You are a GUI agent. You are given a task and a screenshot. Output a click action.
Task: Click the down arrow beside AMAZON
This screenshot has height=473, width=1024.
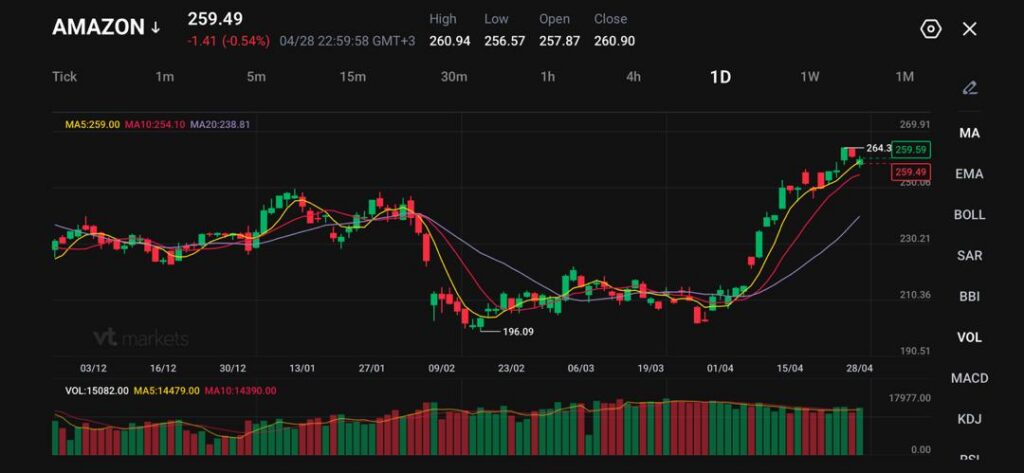(x=156, y=28)
